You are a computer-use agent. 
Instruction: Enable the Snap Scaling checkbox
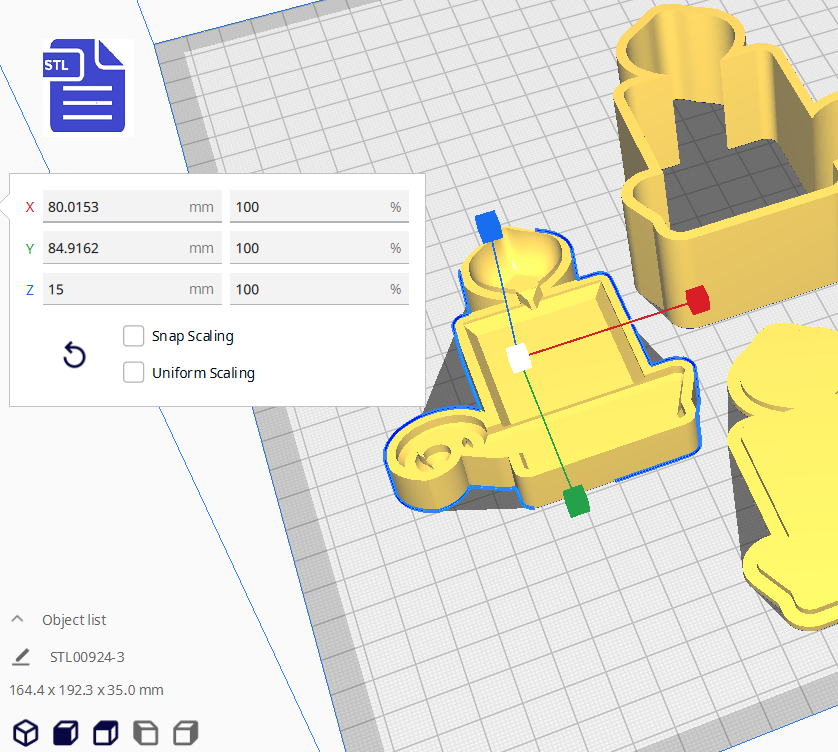click(133, 336)
